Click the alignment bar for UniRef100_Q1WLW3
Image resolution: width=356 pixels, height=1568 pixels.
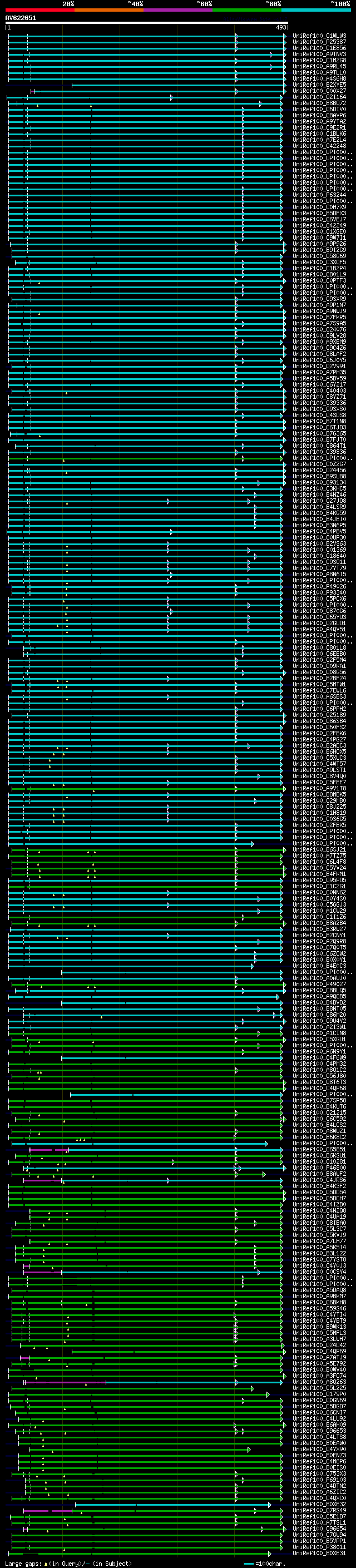[x=147, y=36]
